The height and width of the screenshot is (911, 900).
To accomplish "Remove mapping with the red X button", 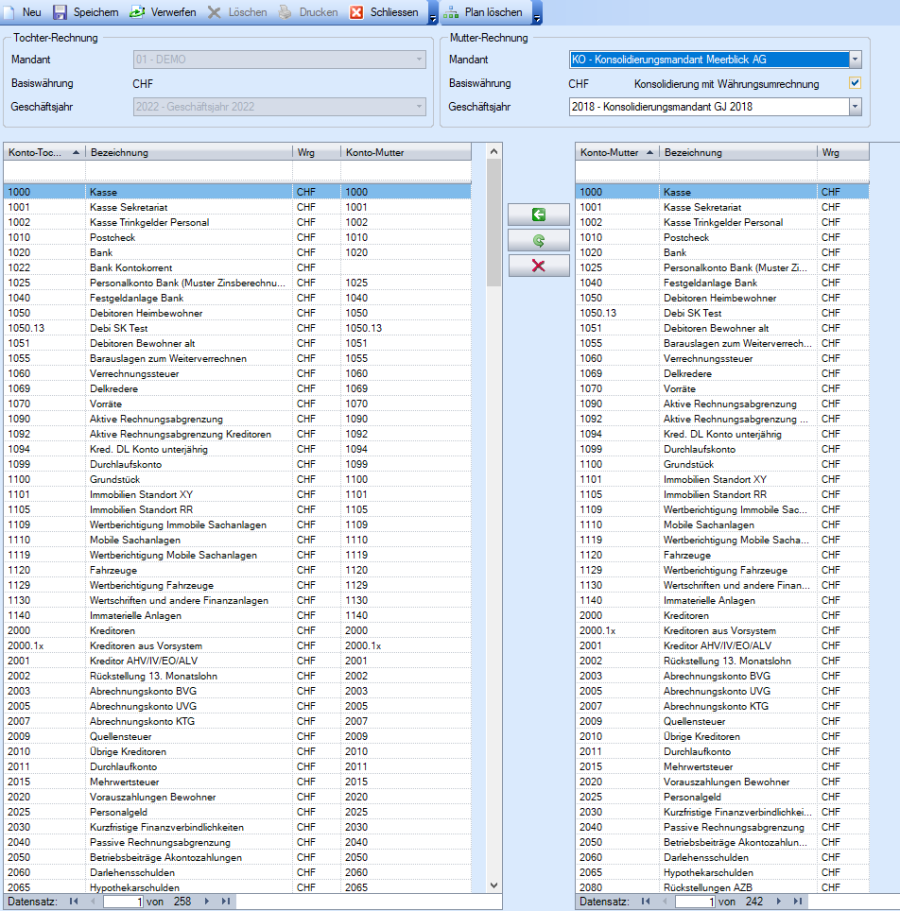I will (538, 265).
